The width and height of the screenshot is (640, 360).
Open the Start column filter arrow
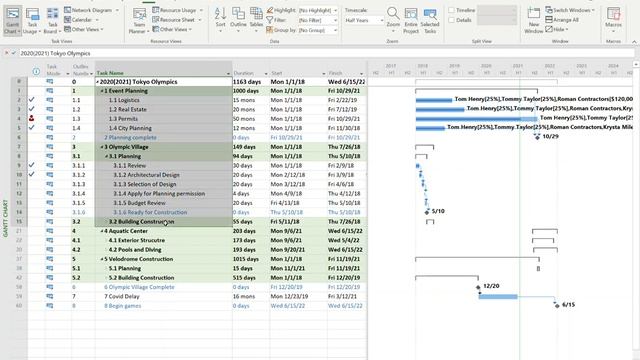pyautogui.click(x=324, y=73)
